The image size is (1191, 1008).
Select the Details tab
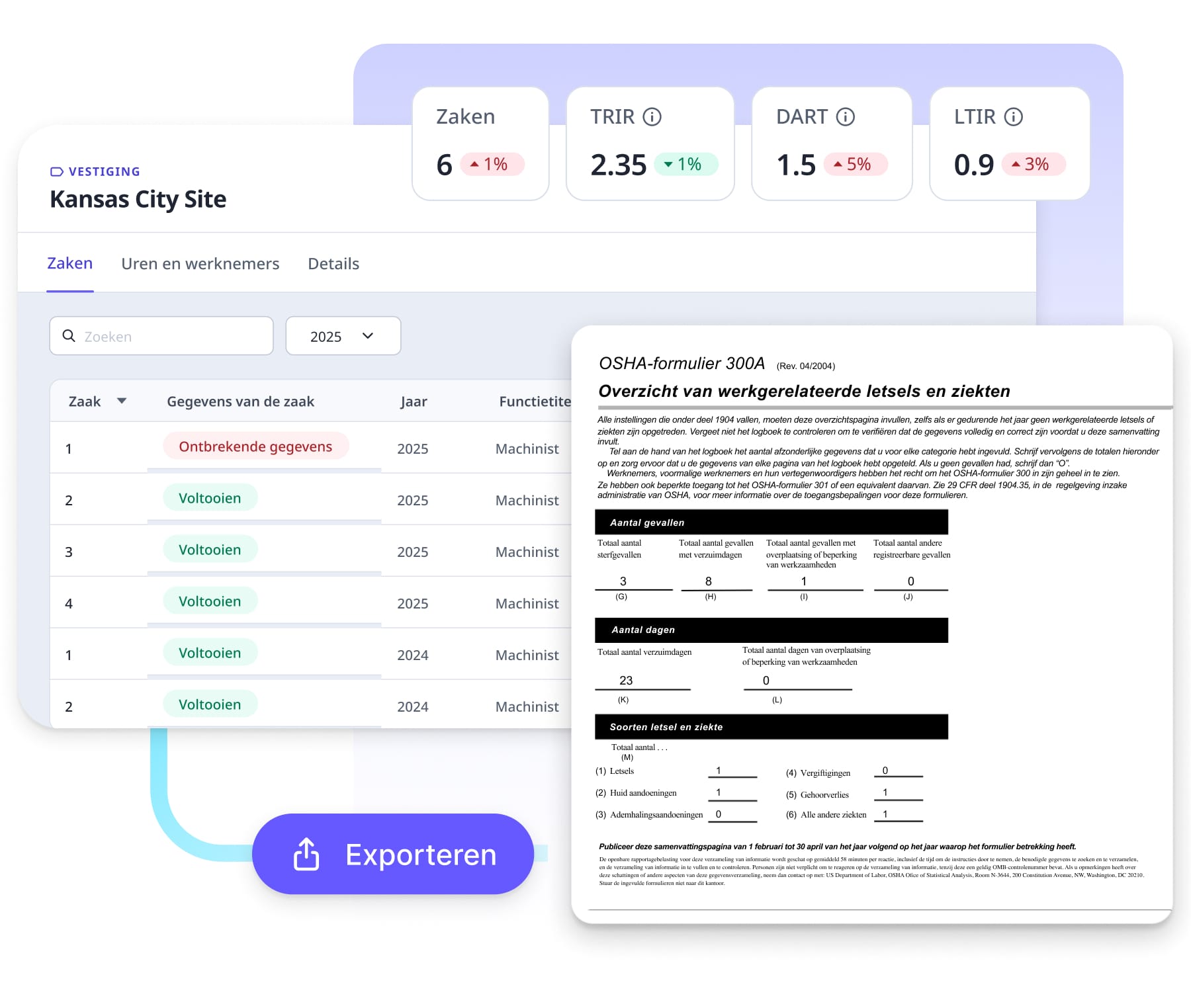[x=333, y=264]
